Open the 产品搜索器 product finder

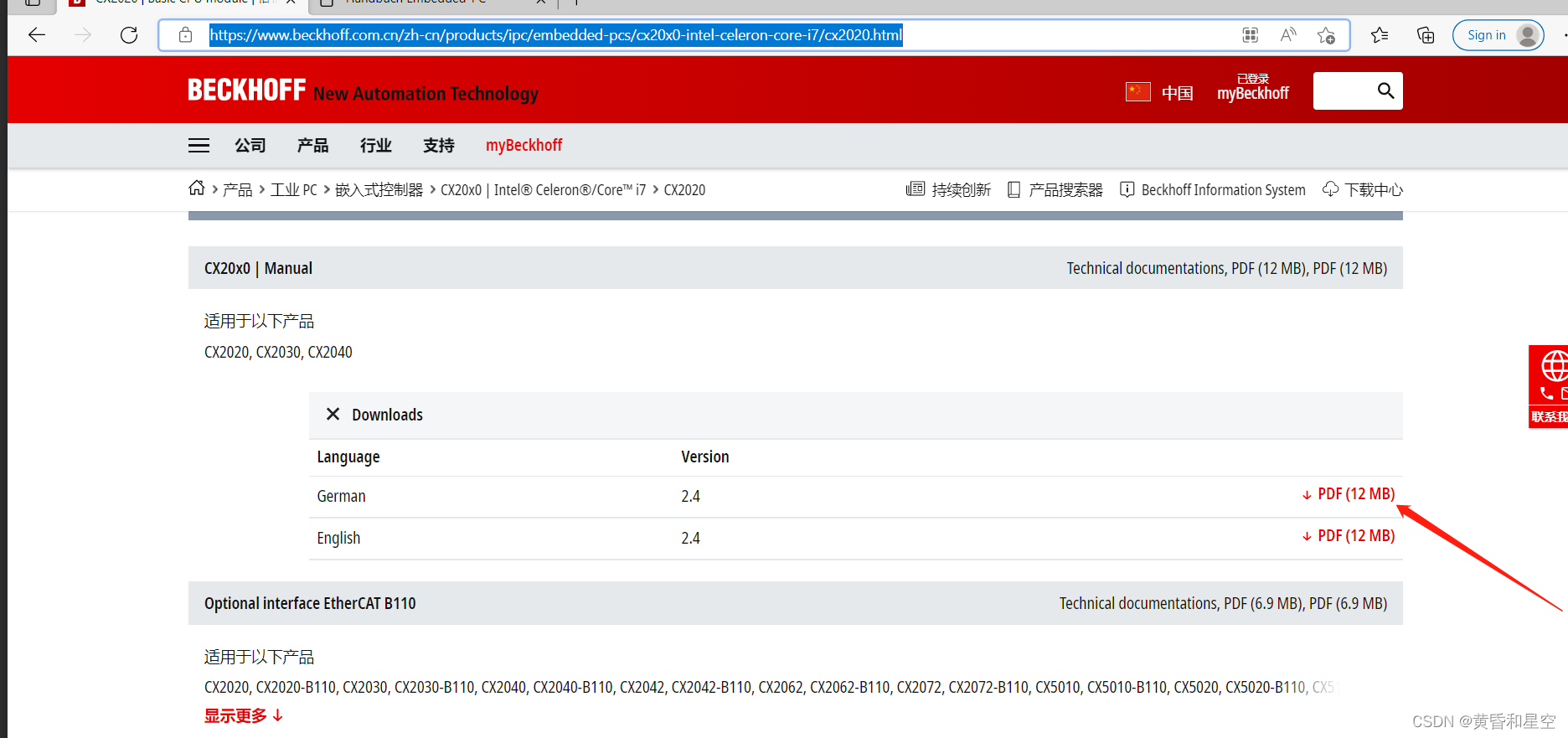(1055, 190)
